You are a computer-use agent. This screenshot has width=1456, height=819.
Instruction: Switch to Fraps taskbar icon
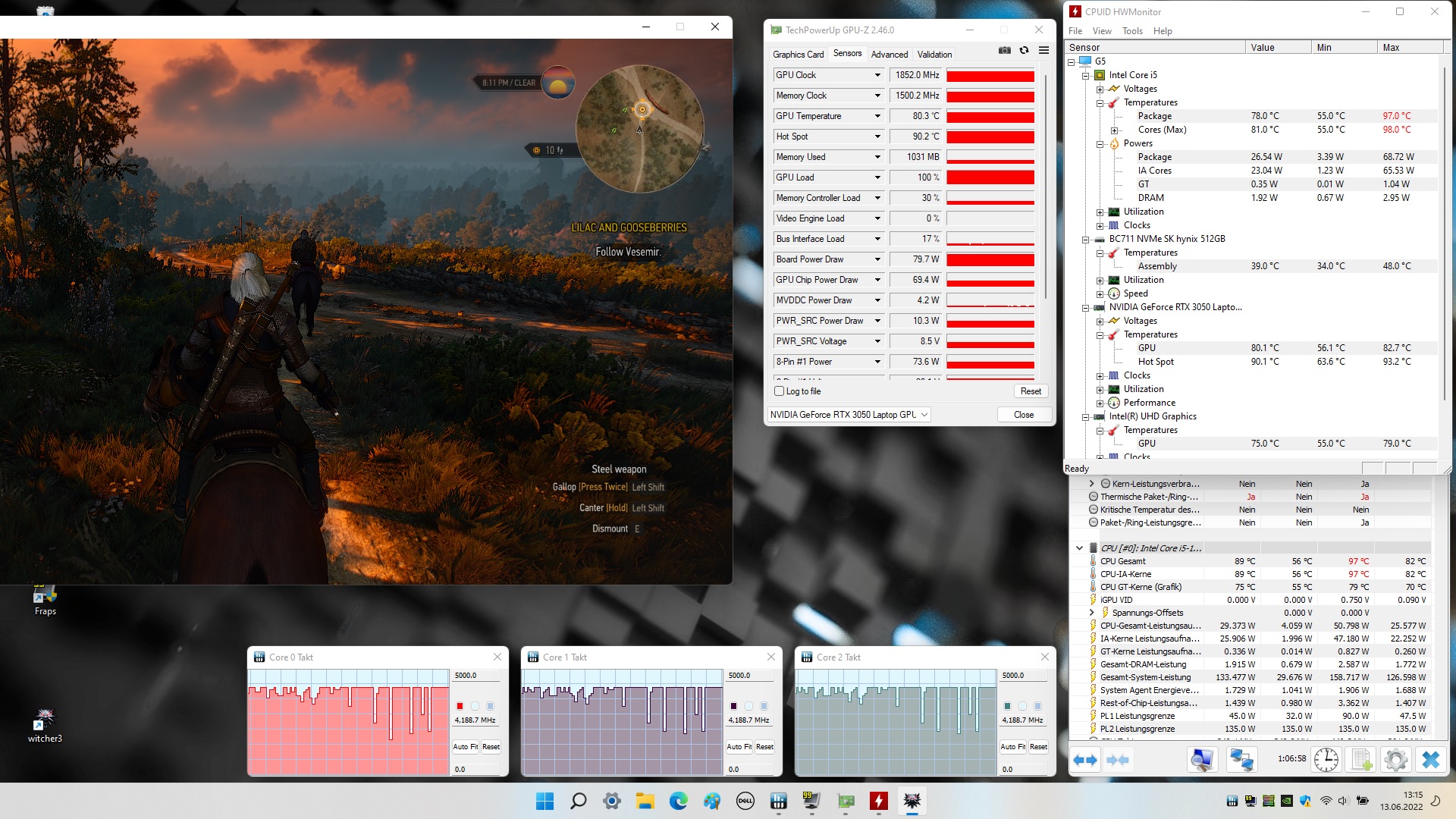pos(811,801)
